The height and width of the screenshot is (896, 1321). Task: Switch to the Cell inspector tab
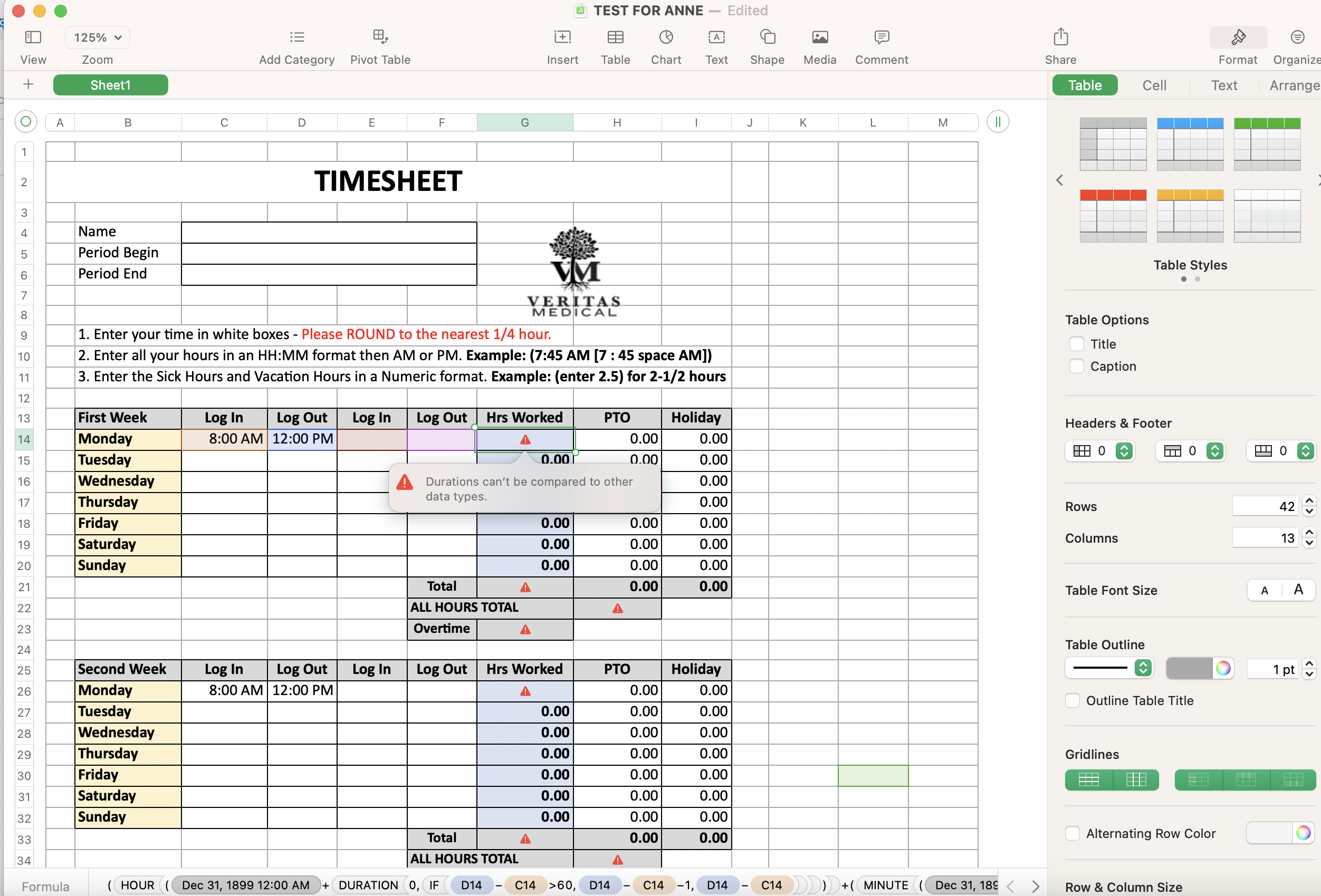click(1154, 85)
